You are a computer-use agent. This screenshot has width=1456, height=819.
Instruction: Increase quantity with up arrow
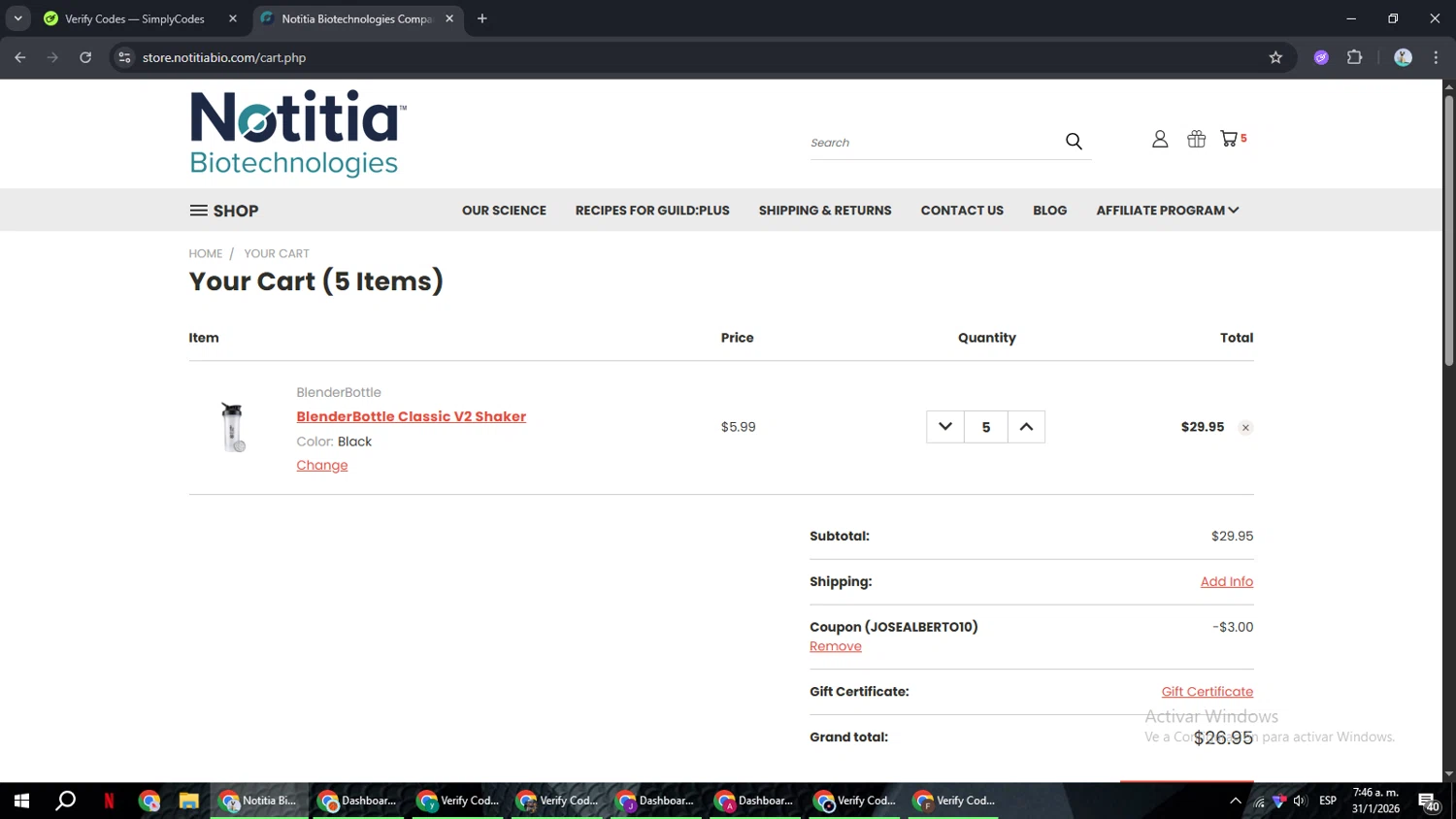pos(1026,427)
